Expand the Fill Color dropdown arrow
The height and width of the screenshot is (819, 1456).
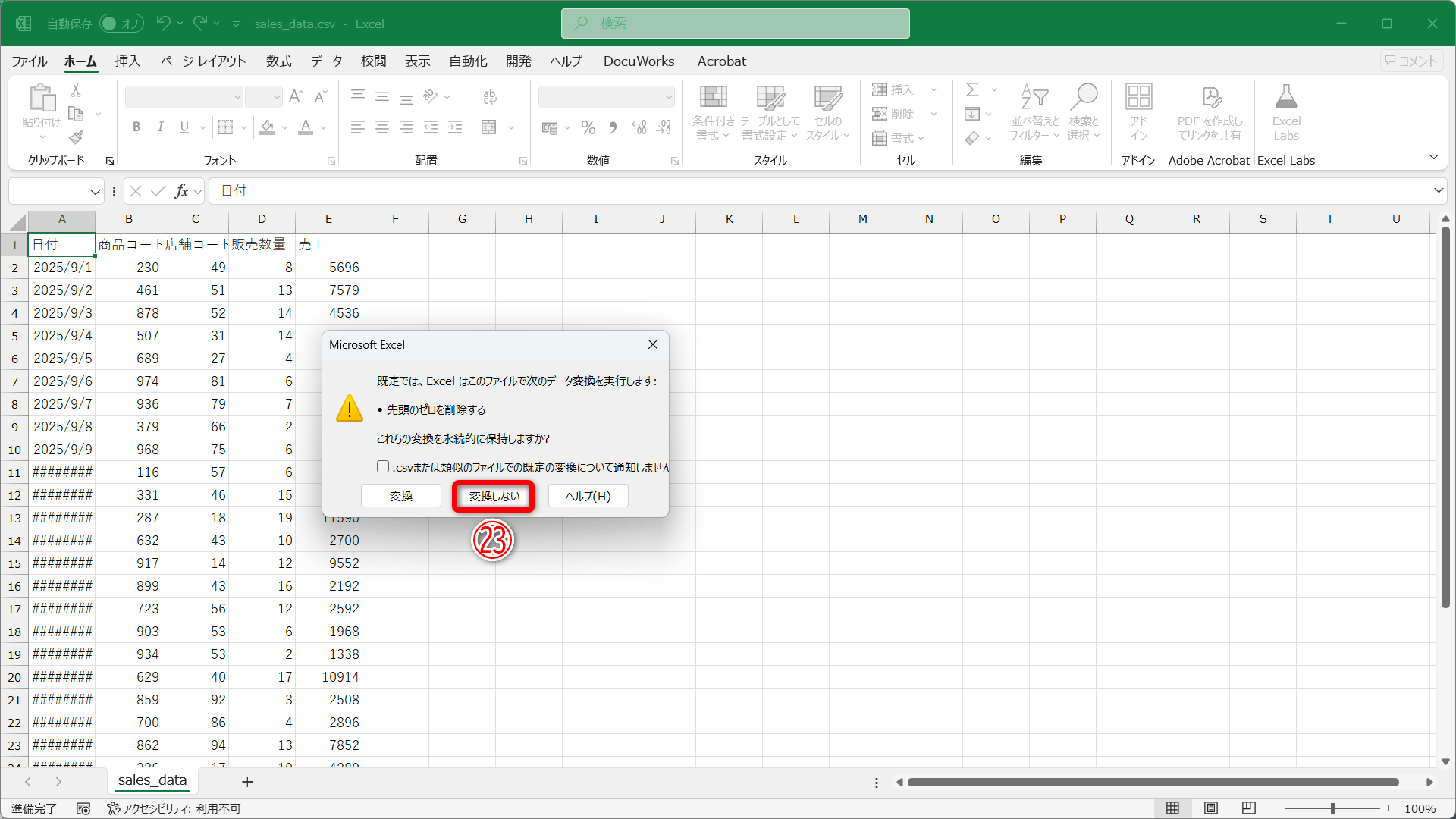[x=284, y=127]
